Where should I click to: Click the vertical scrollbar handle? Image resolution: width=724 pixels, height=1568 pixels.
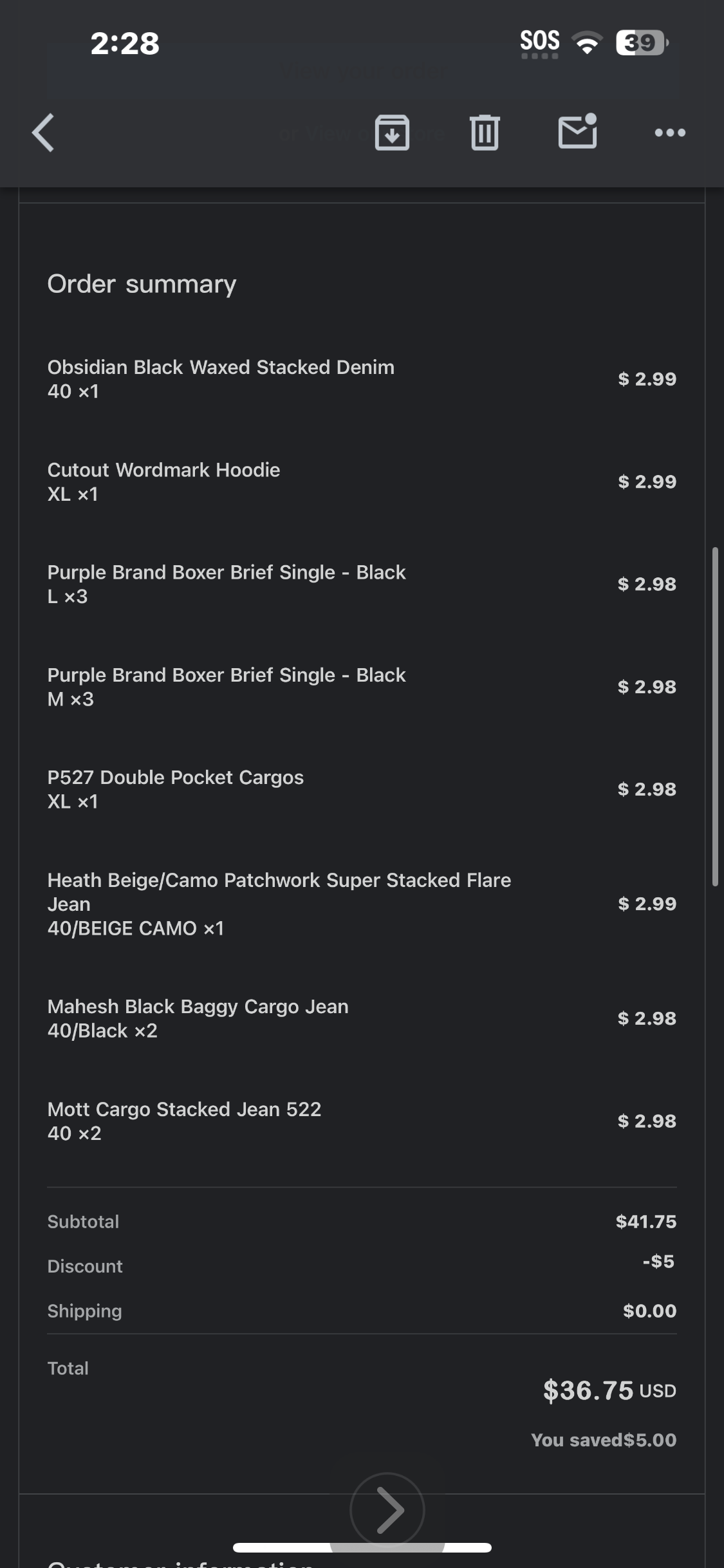715,716
